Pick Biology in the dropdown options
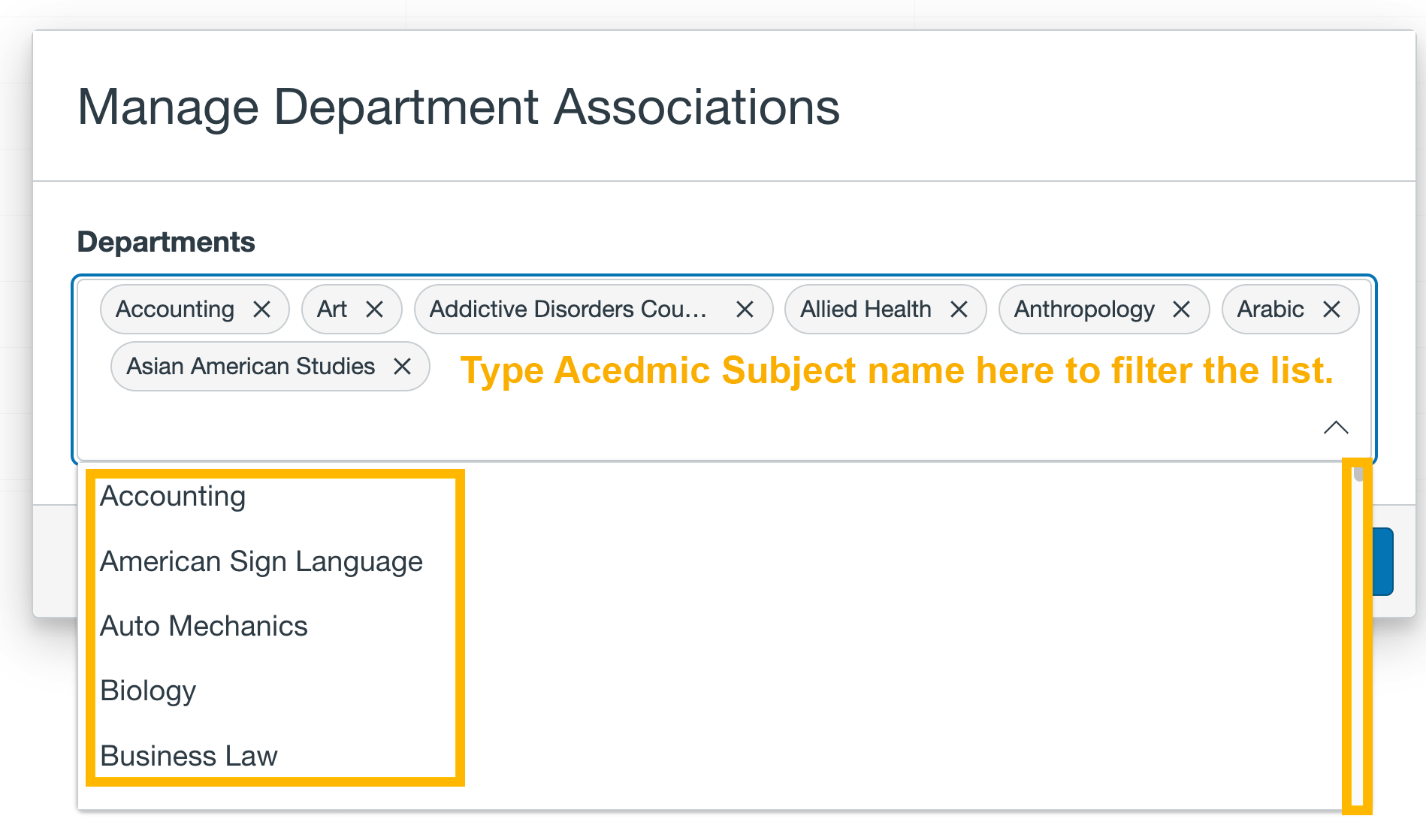The height and width of the screenshot is (840, 1426). coord(148,691)
